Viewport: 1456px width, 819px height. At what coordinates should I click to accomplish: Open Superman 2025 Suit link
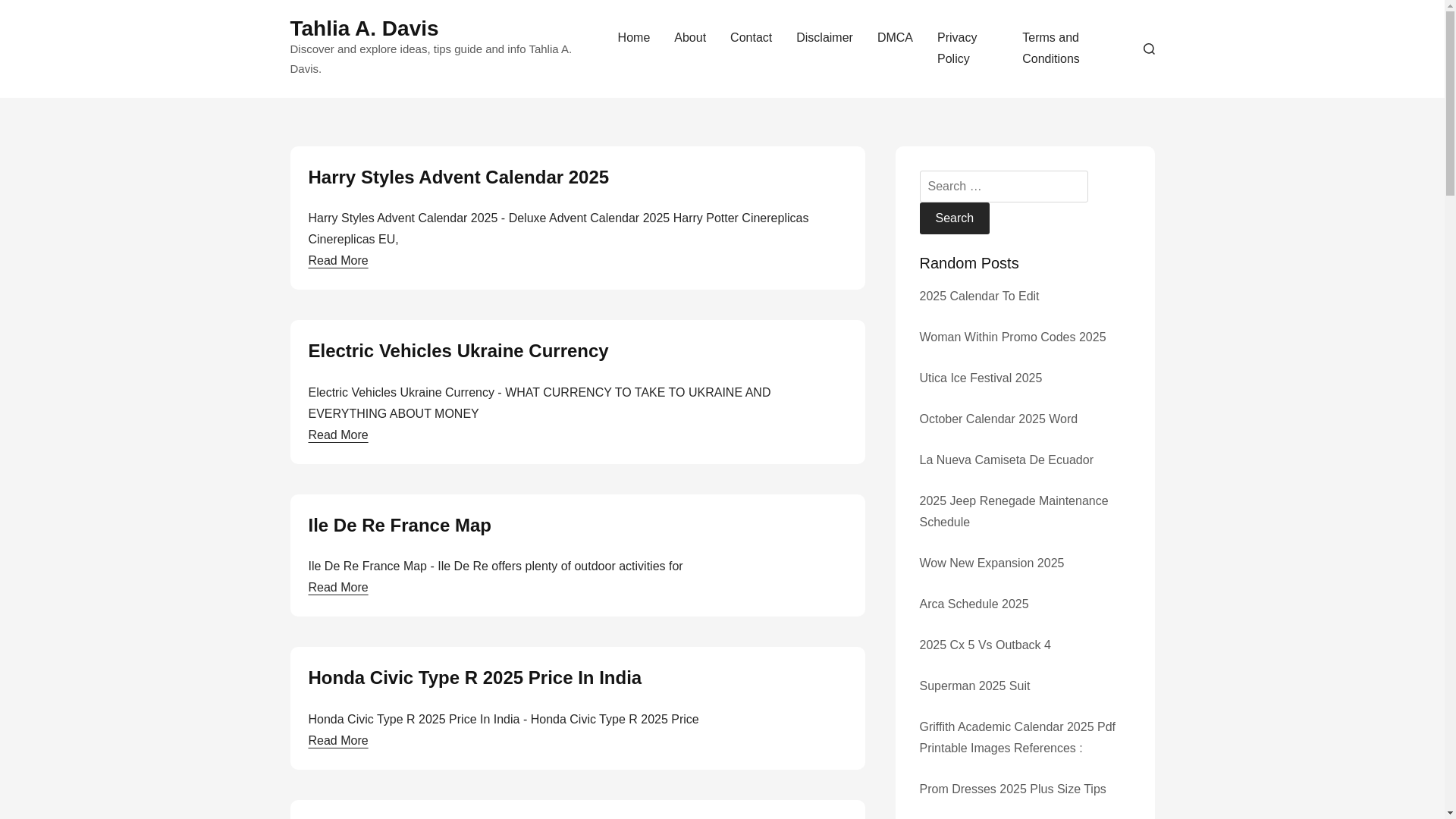pos(974,686)
